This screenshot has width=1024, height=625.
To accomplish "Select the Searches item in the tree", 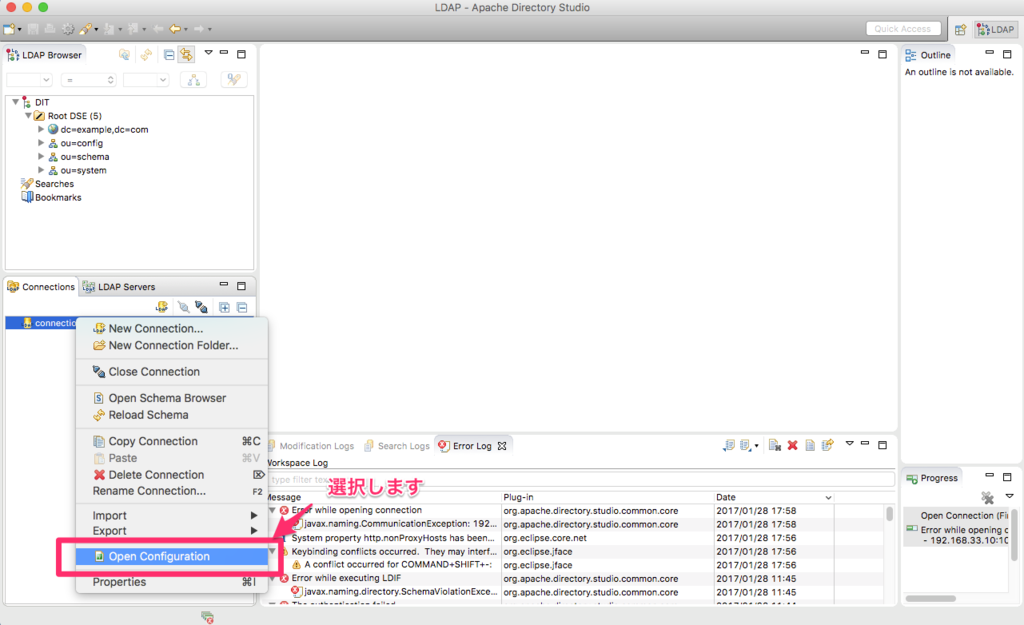I will (54, 184).
